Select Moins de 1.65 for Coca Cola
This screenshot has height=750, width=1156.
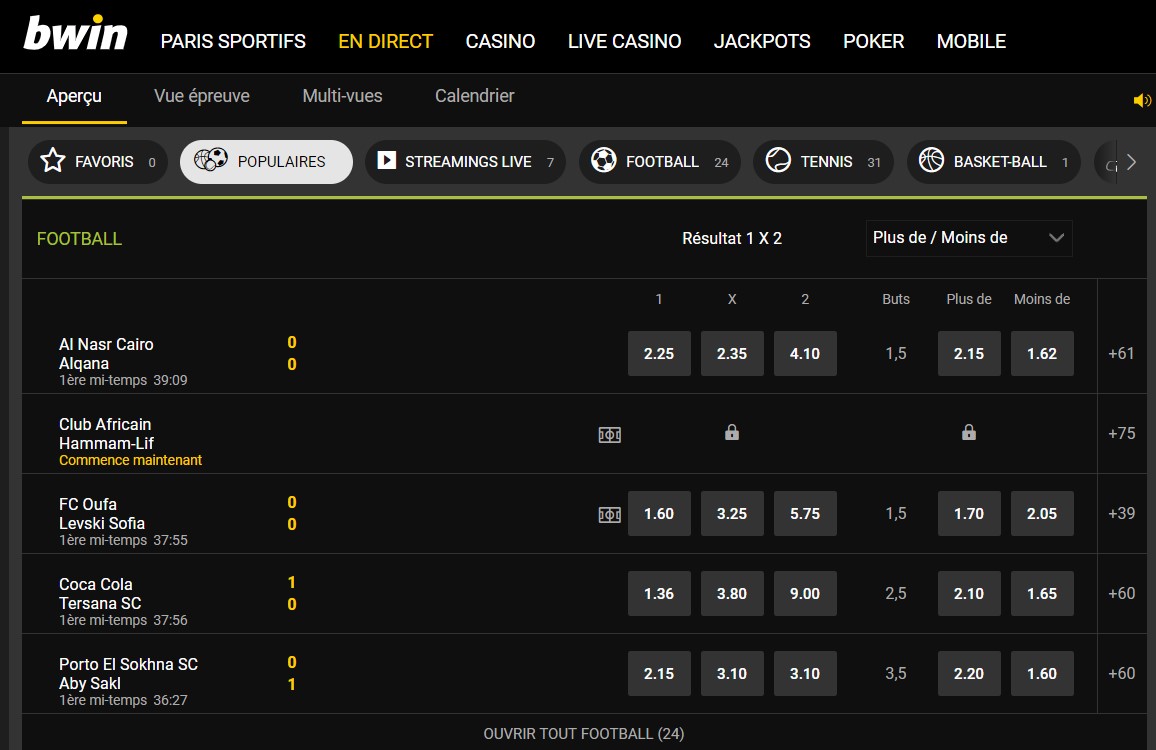click(x=1042, y=594)
